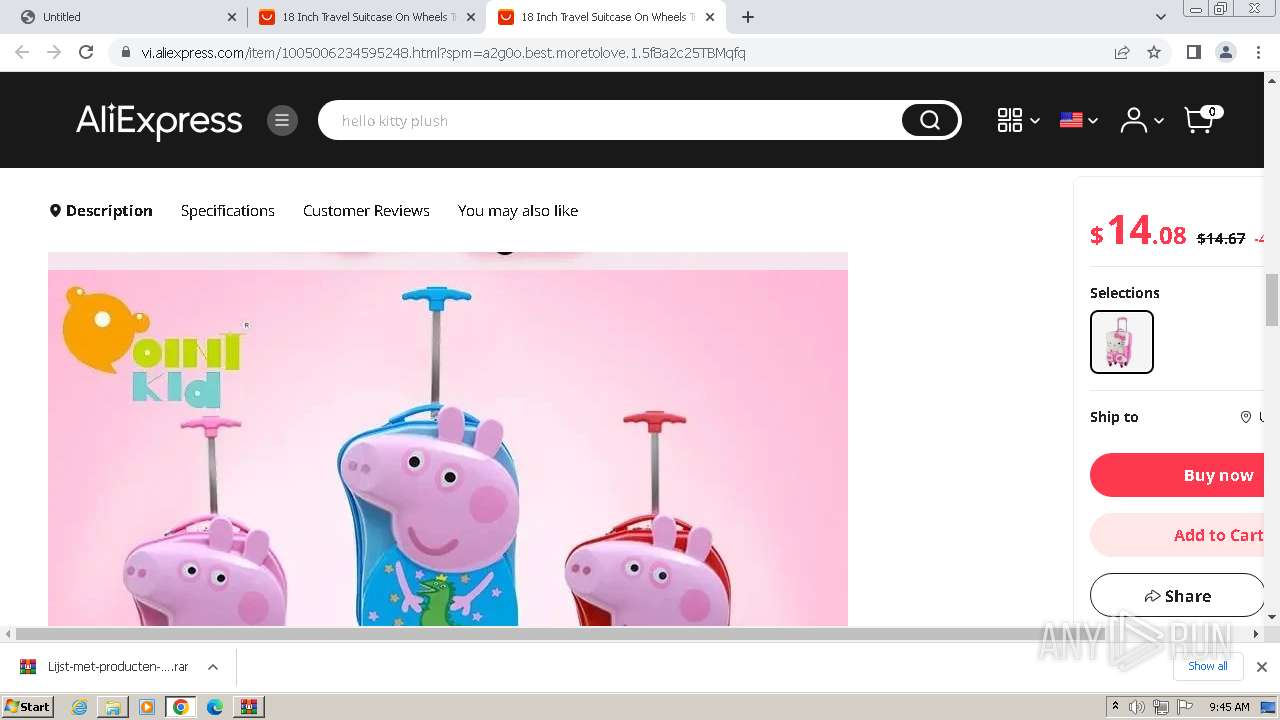Click the action center flag tray icon
The image size is (1280, 720).
click(x=1186, y=707)
